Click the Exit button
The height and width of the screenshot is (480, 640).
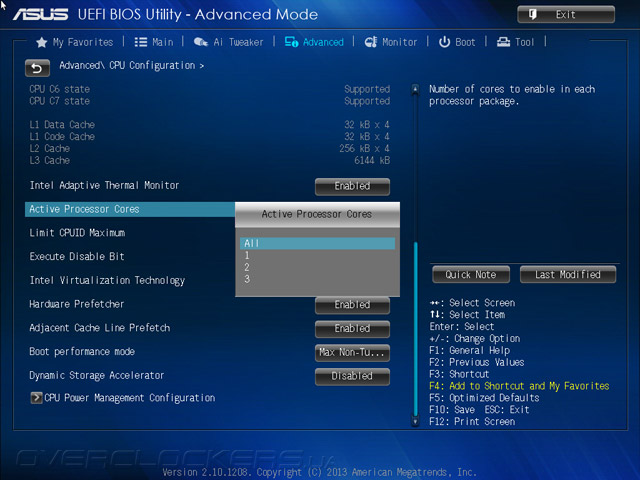click(566, 15)
